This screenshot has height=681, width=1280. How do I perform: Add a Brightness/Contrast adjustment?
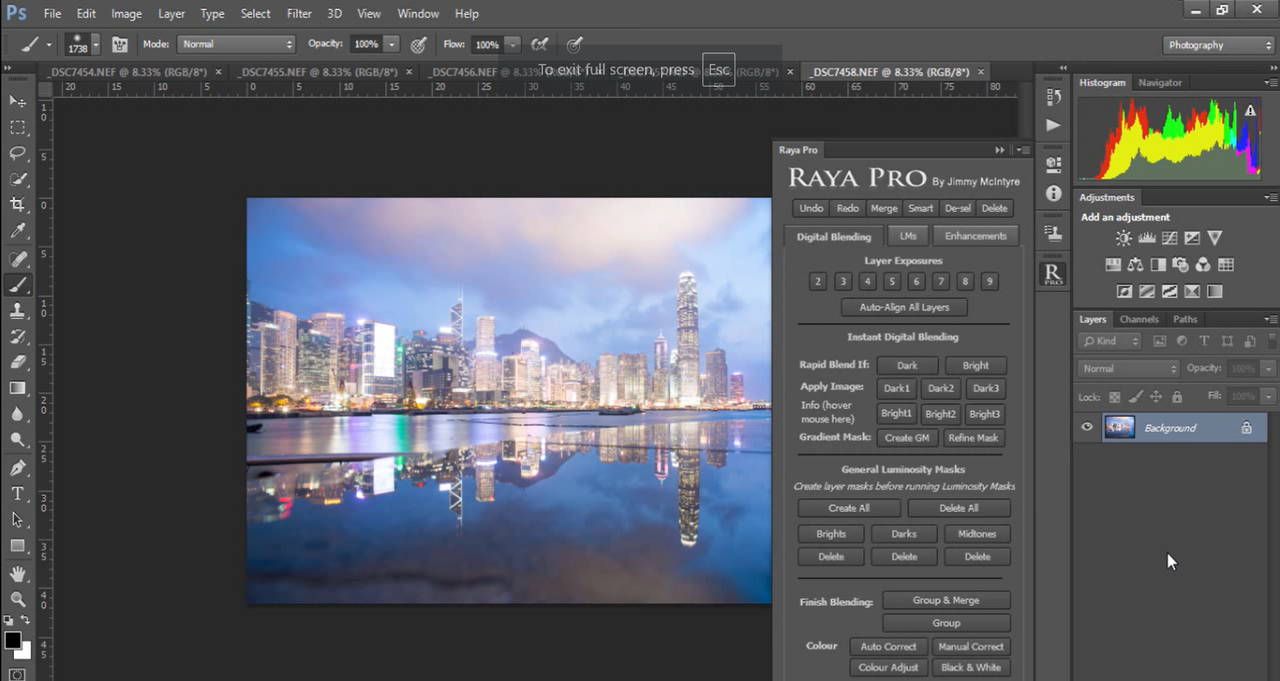click(1124, 238)
